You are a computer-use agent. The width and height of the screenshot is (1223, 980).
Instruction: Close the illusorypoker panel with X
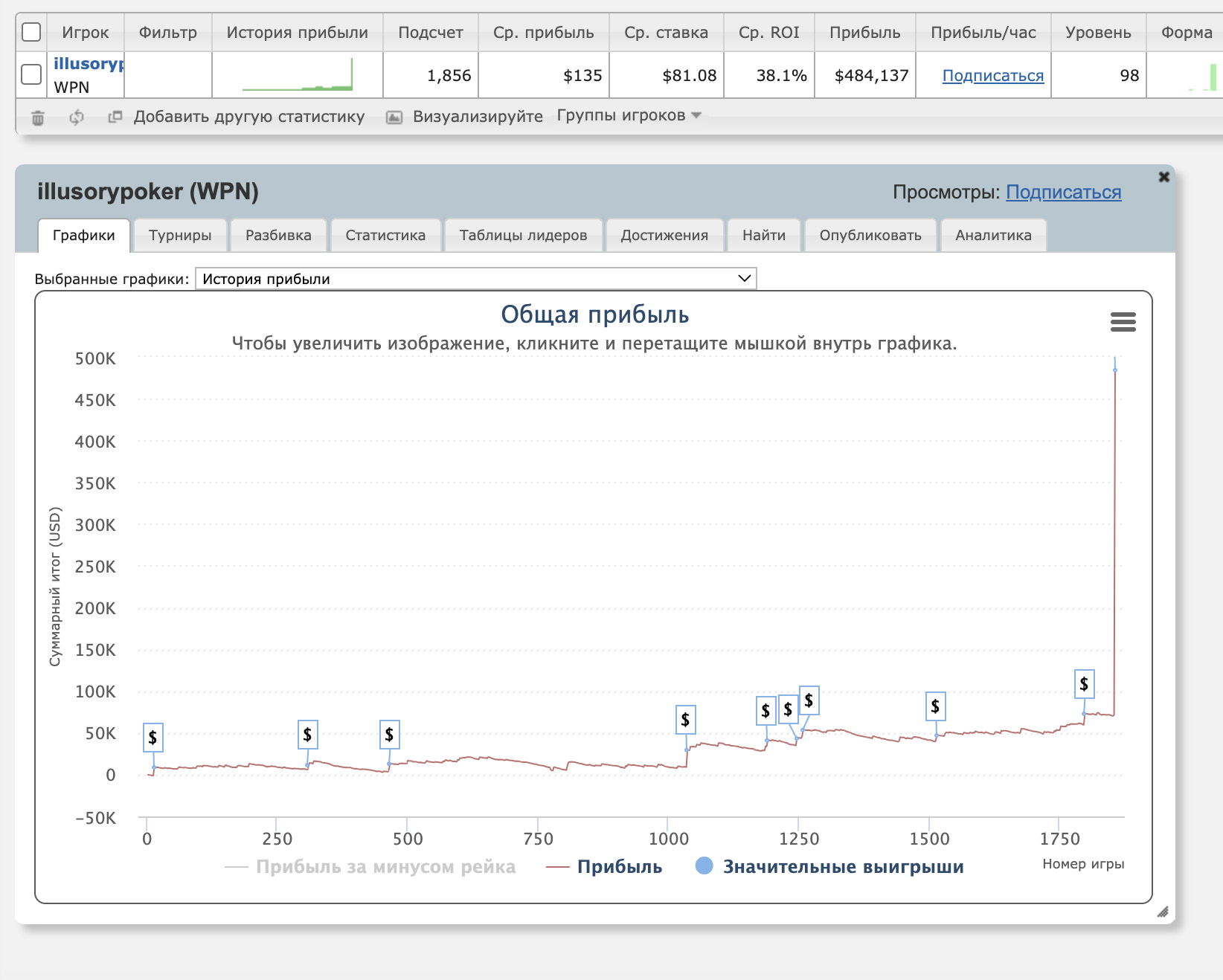1163,177
